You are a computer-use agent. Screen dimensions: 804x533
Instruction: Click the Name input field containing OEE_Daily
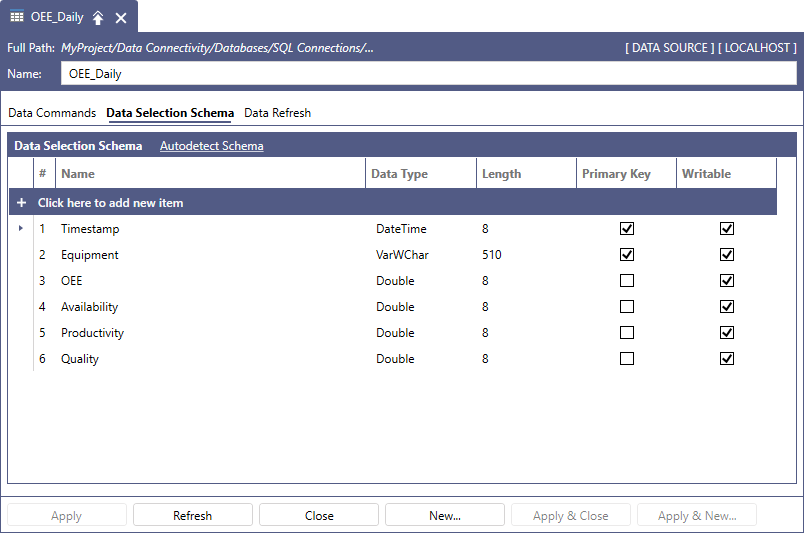tap(428, 73)
